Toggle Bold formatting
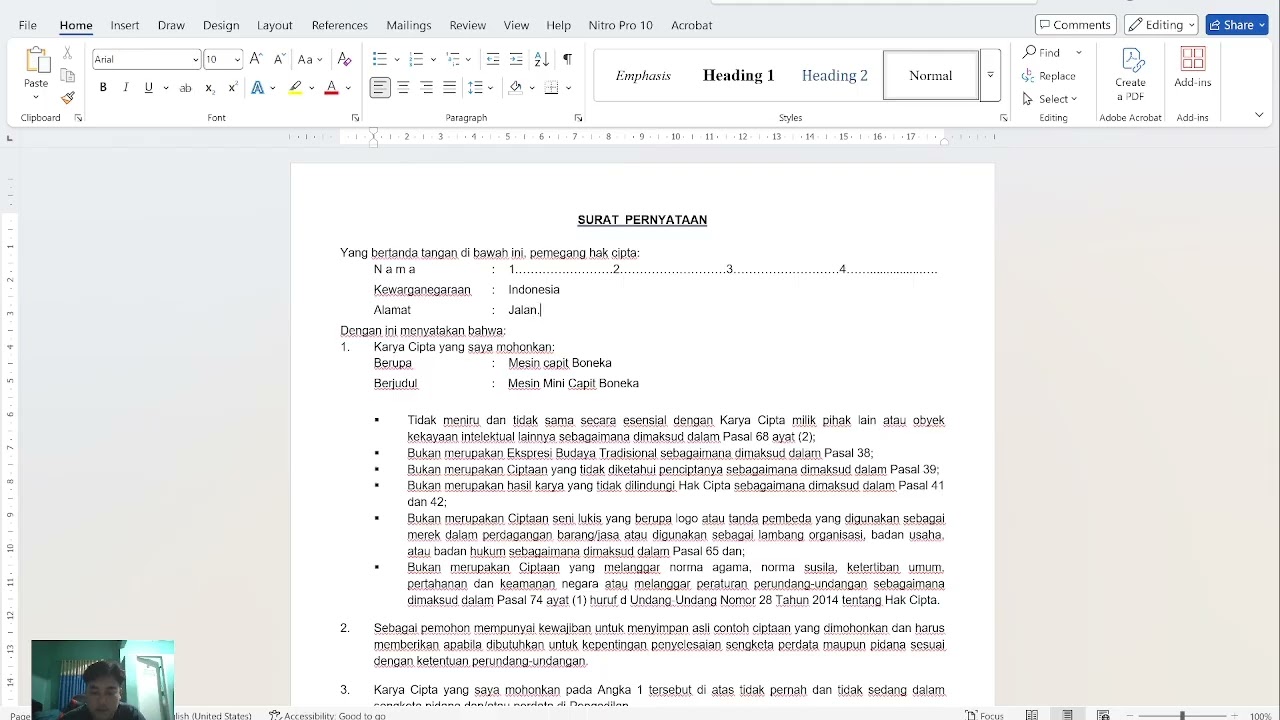Viewport: 1280px width, 720px height. click(x=103, y=88)
